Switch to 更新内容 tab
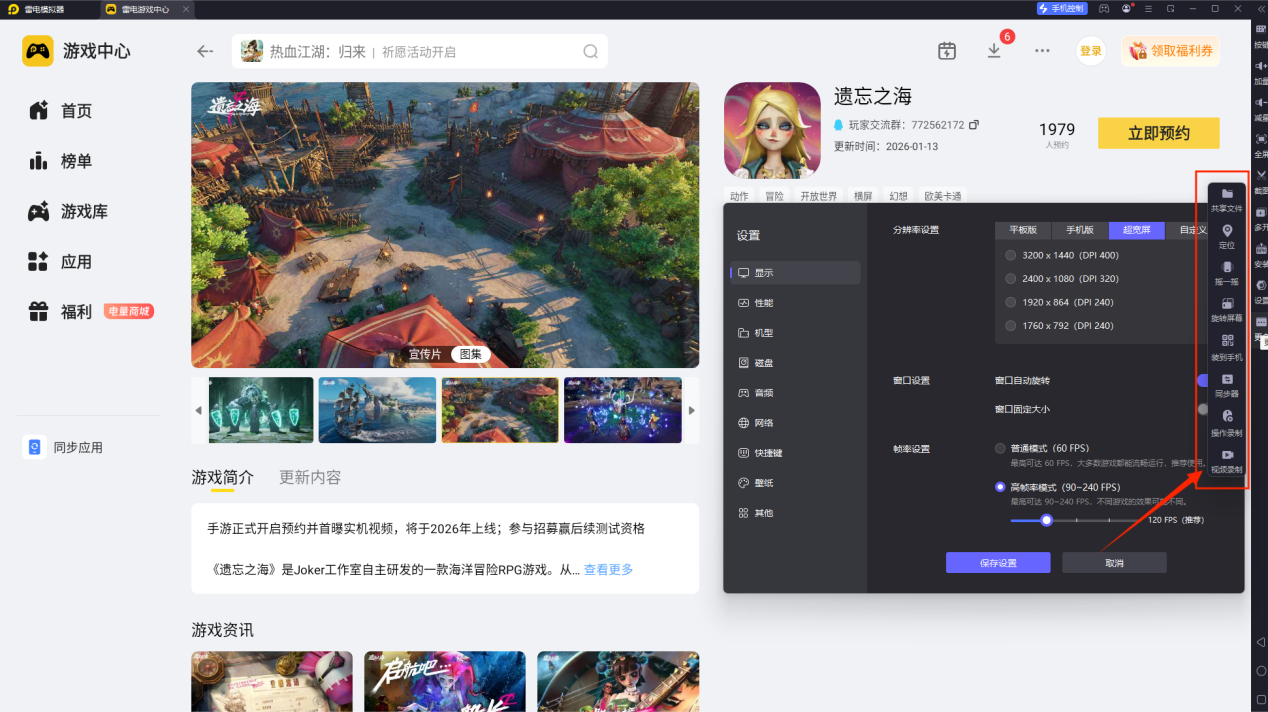Screen dimensions: 1268x712 310,477
